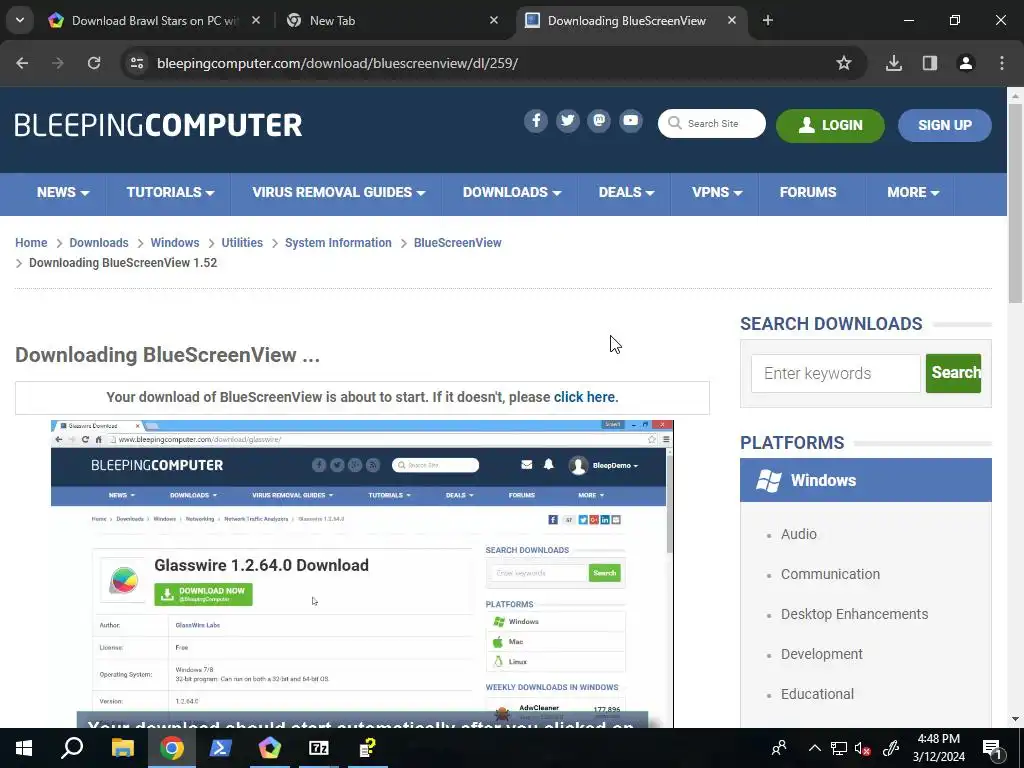
Task: Expand the DEALS menu
Action: click(x=626, y=193)
